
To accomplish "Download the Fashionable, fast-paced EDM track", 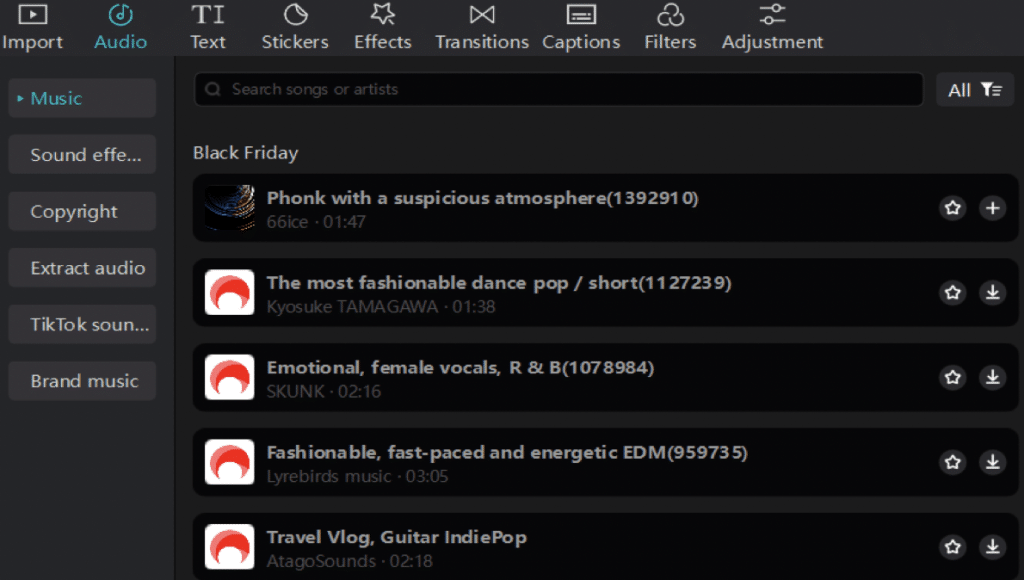I will [993, 462].
